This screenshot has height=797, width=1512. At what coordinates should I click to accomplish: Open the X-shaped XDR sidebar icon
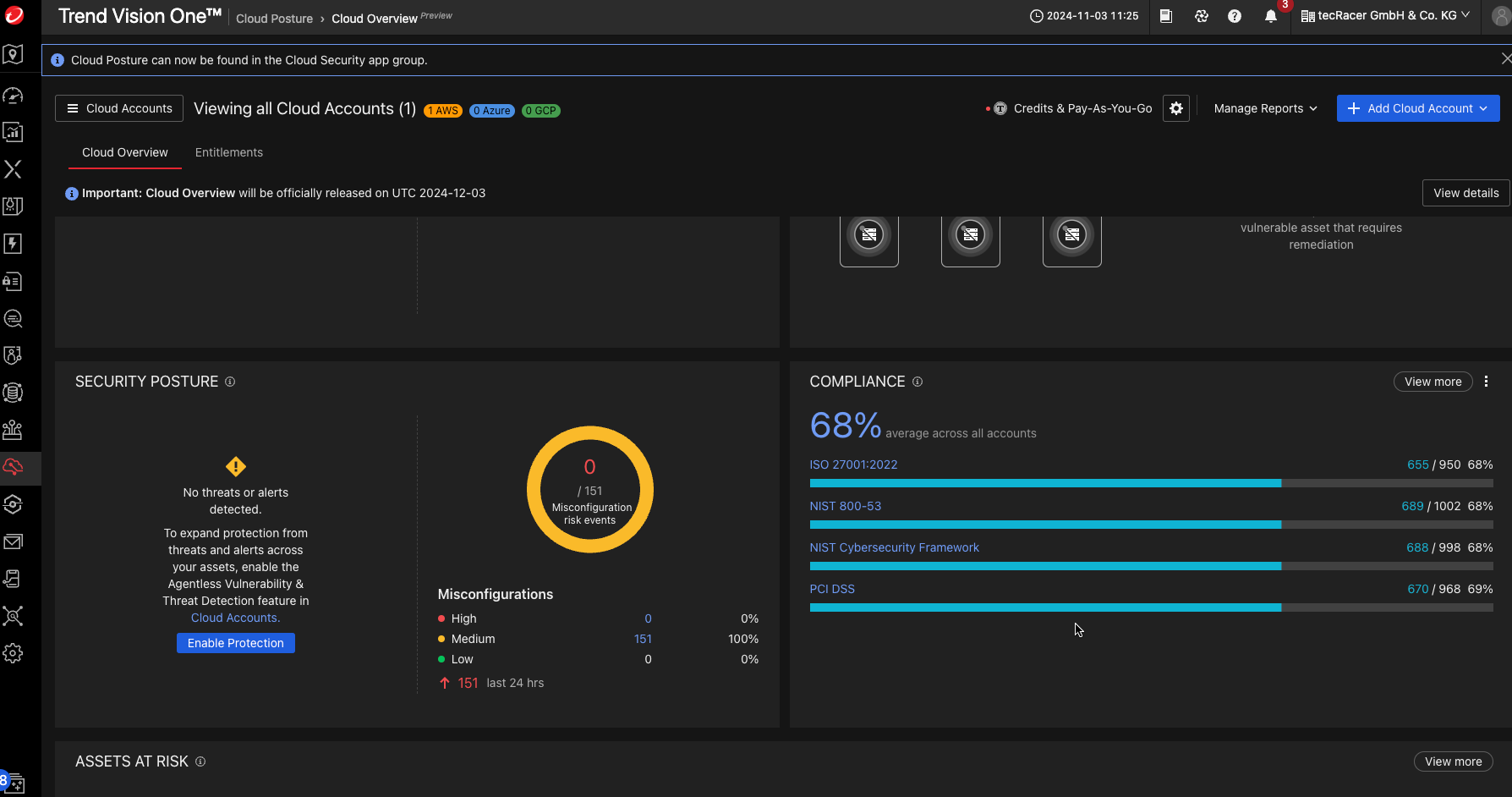(x=13, y=169)
